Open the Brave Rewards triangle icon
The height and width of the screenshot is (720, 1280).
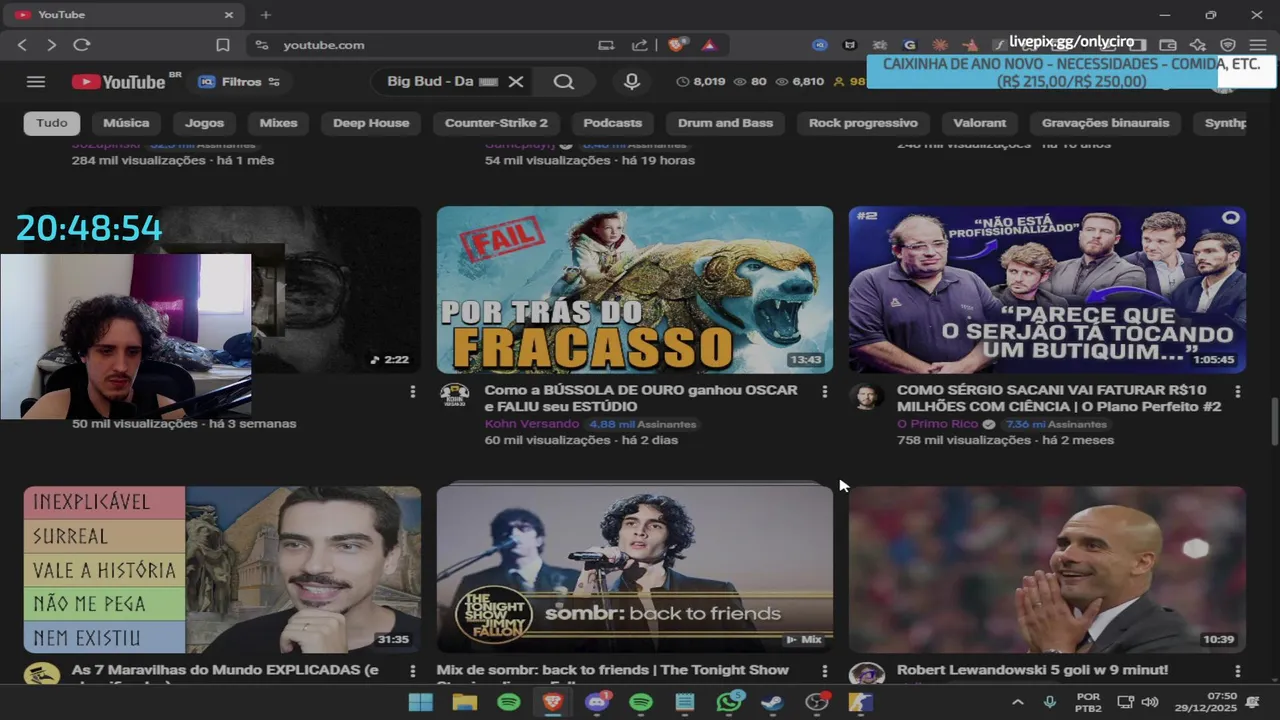pyautogui.click(x=709, y=45)
